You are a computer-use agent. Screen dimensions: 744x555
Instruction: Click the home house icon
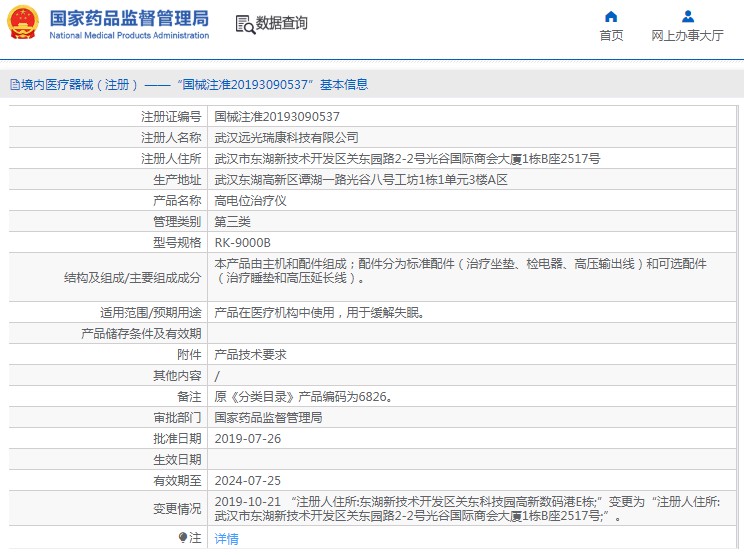611,17
